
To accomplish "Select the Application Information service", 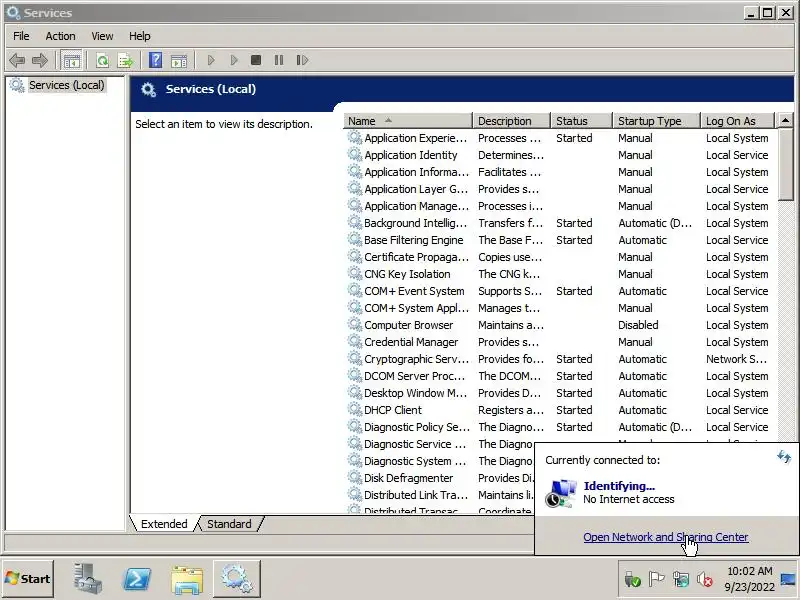I will tap(559, 172).
